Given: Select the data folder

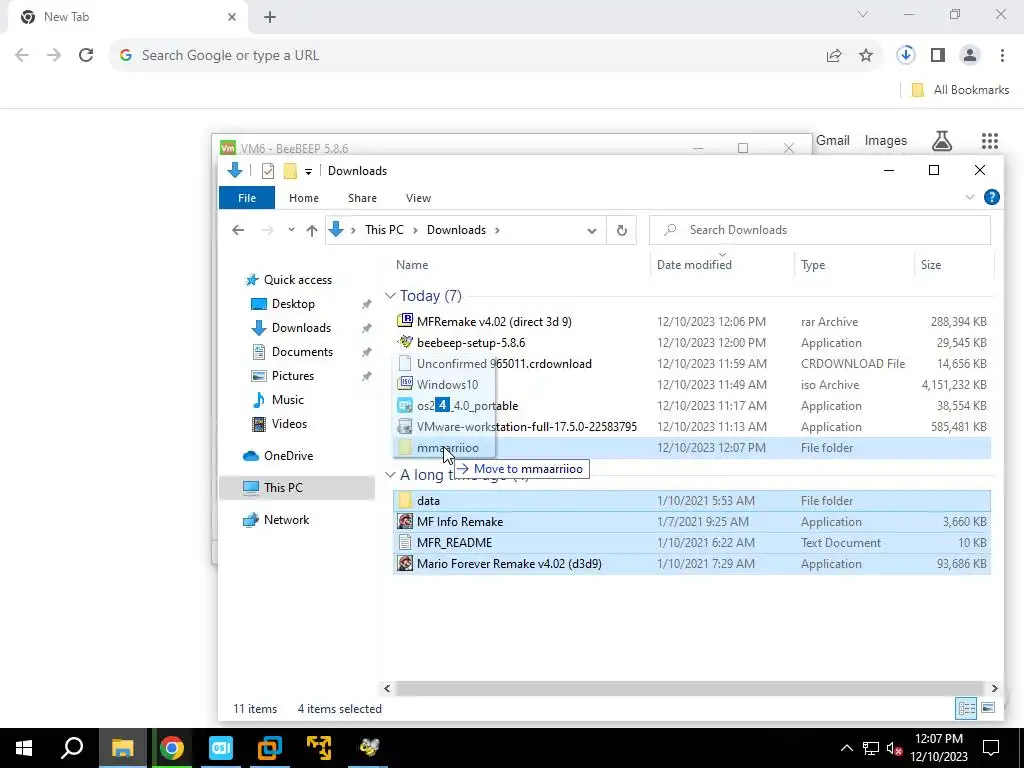Looking at the screenshot, I should tap(428, 501).
